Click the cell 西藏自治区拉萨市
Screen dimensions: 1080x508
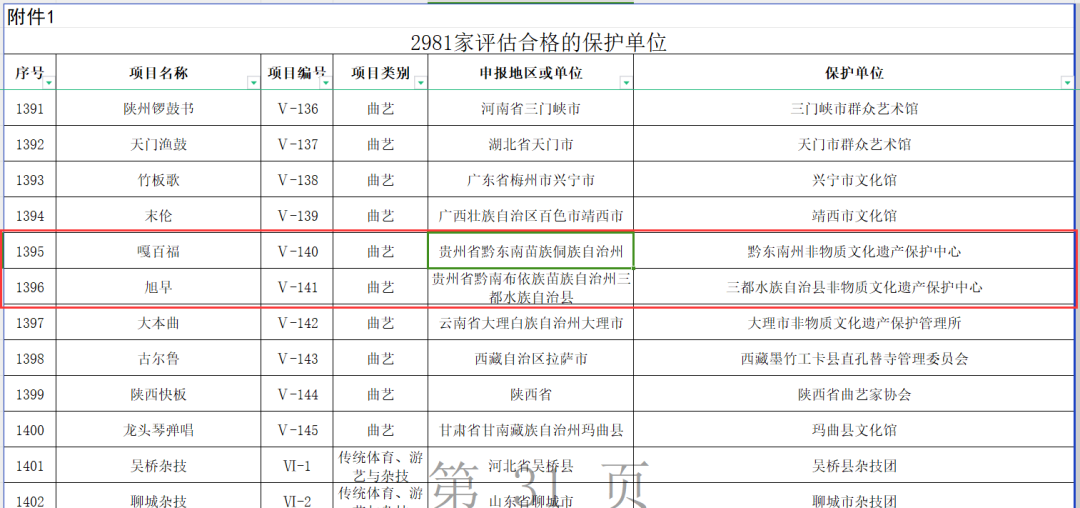(530, 359)
